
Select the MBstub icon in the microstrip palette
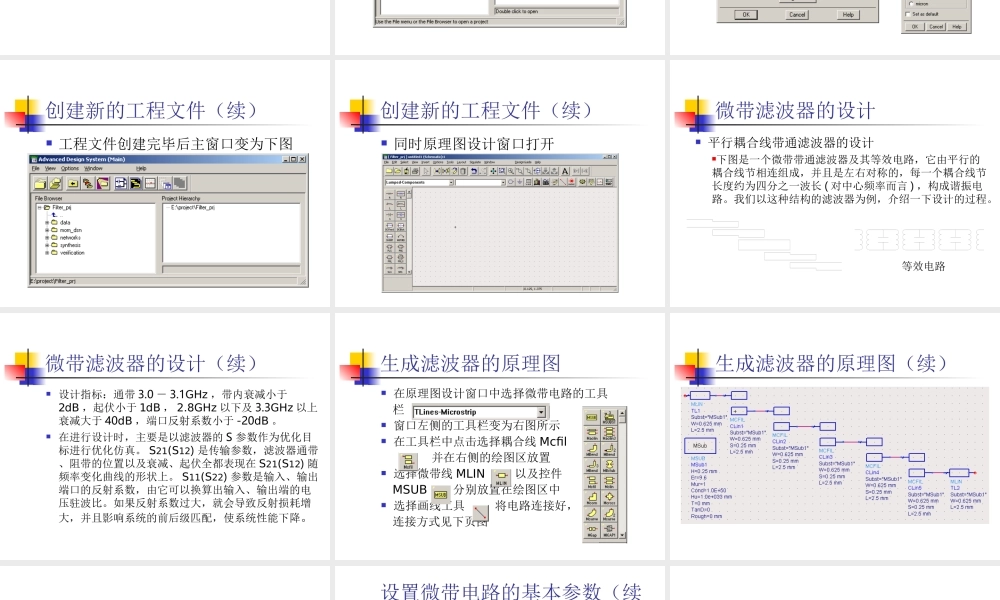609,465
